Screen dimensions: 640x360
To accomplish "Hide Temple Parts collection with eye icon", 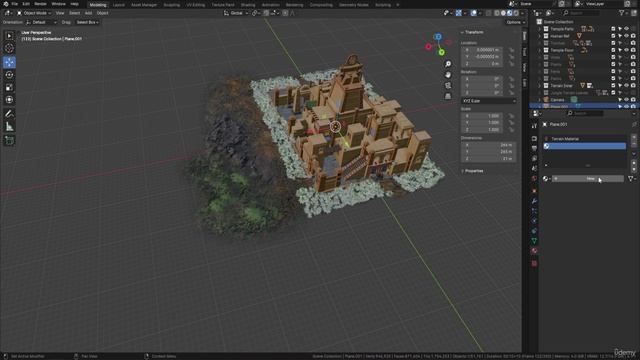I will coord(627,29).
